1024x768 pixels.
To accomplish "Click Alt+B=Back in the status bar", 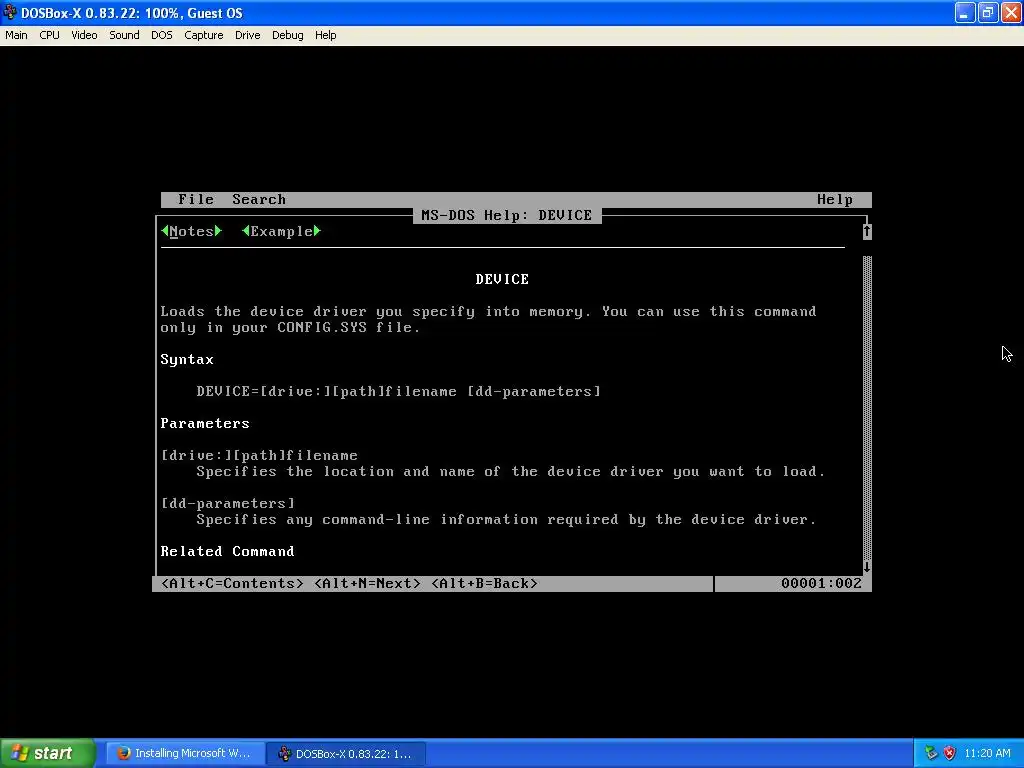I will [x=485, y=583].
